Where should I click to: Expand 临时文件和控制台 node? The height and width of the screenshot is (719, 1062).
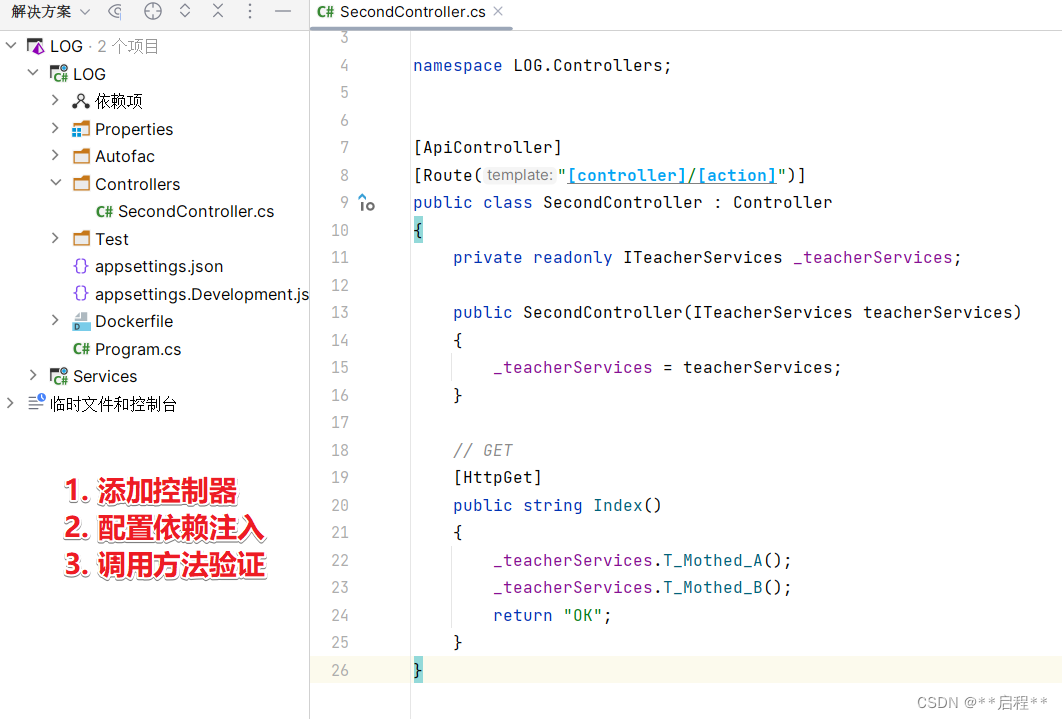pos(11,404)
